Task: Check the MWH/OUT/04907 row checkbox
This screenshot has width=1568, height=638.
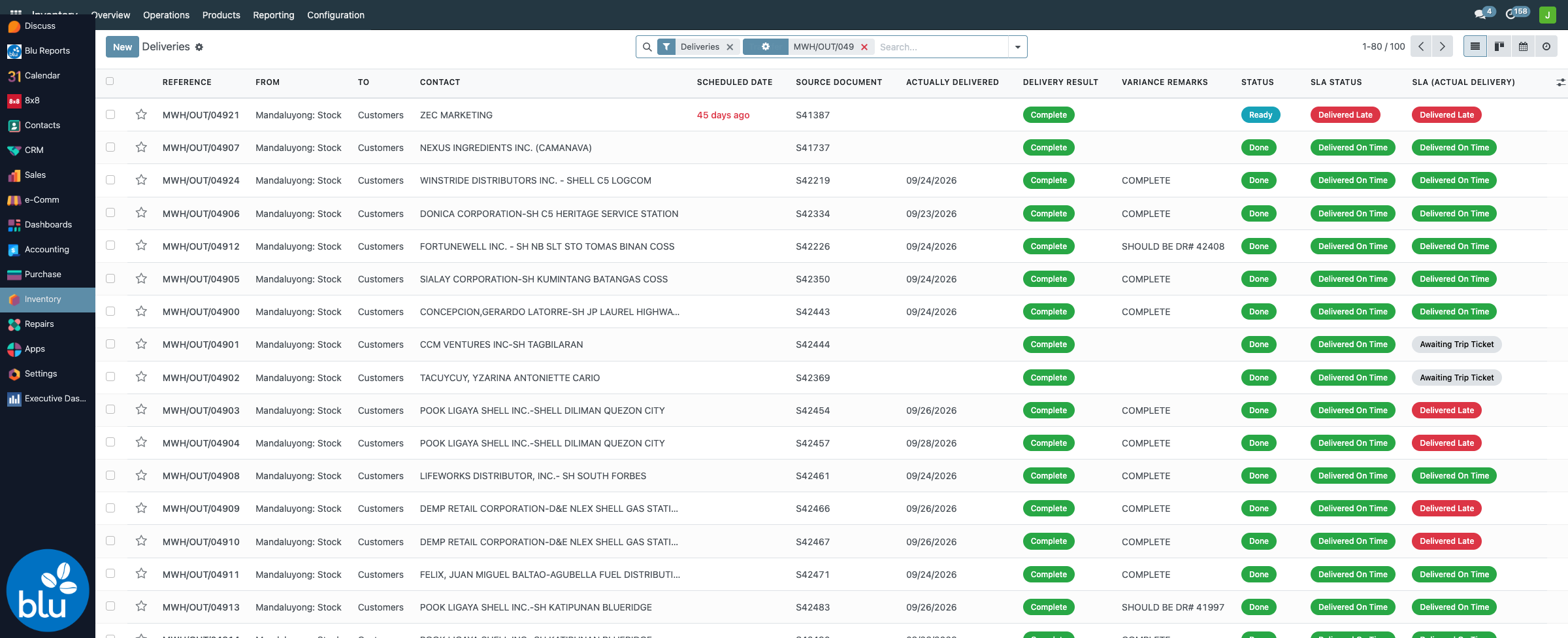Action: coord(110,147)
